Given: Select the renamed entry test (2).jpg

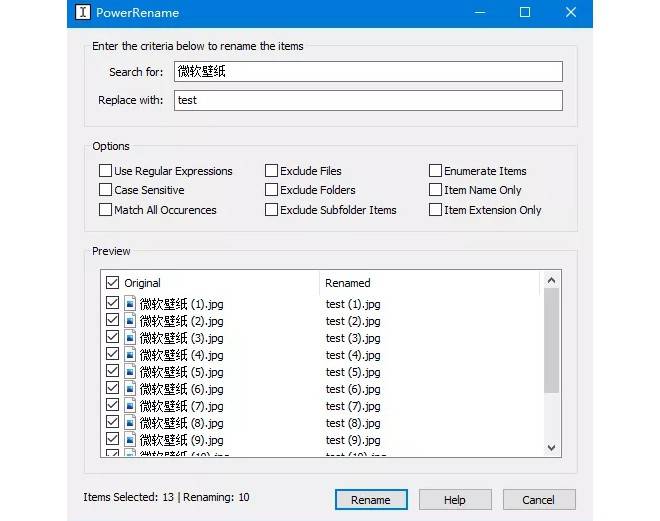Looking at the screenshot, I should click(x=353, y=321).
